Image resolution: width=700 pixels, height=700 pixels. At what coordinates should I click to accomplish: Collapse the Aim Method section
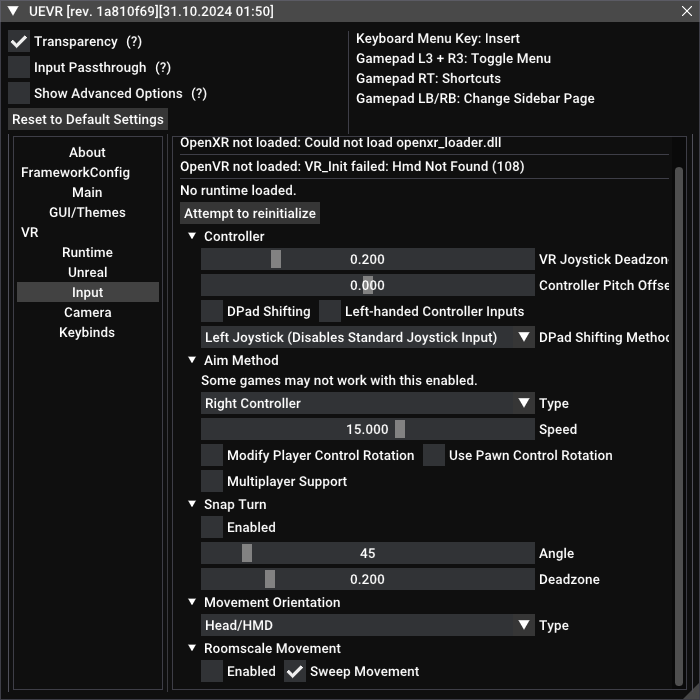[192, 360]
